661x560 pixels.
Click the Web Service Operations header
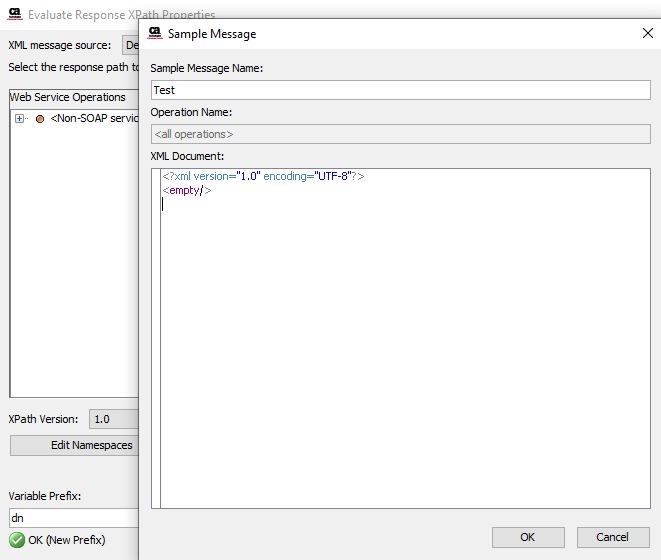point(68,97)
